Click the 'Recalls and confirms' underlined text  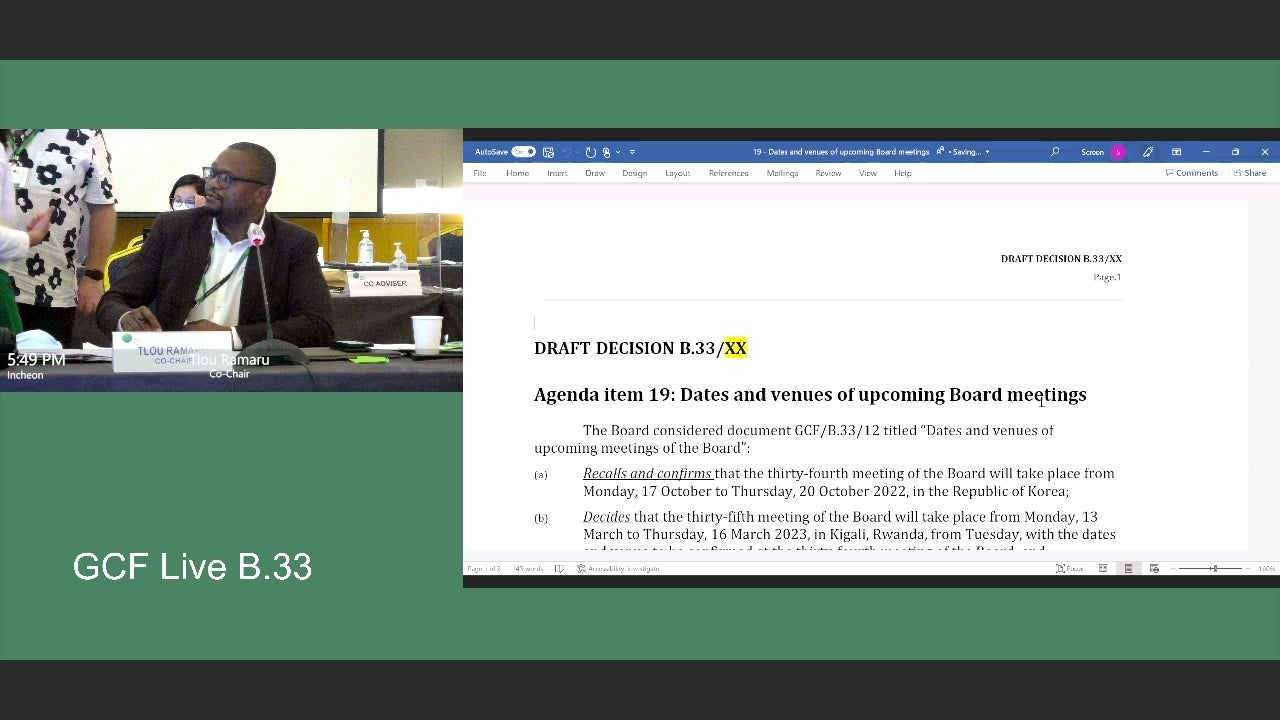pos(647,473)
